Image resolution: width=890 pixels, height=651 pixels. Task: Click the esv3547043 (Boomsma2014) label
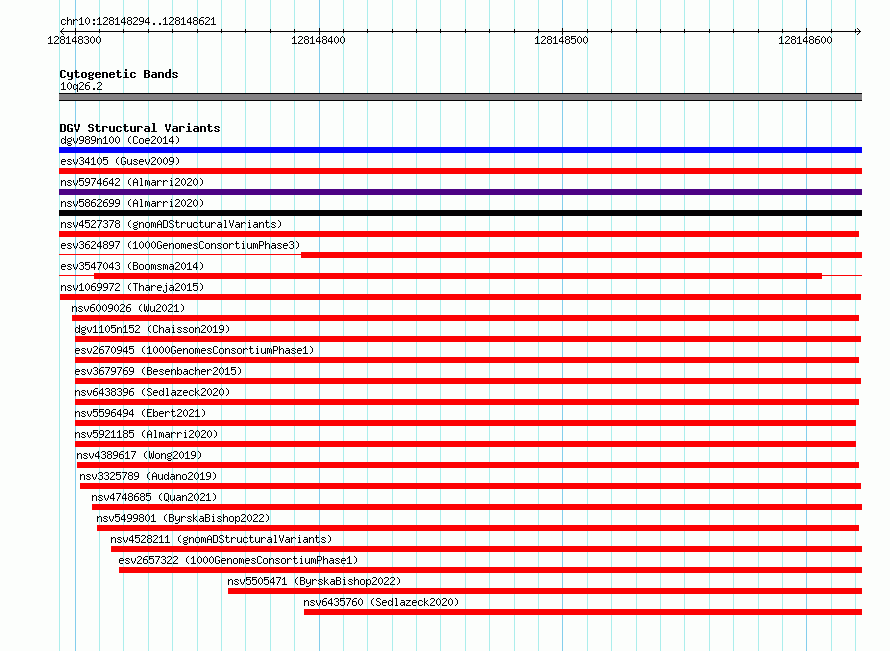click(x=132, y=266)
